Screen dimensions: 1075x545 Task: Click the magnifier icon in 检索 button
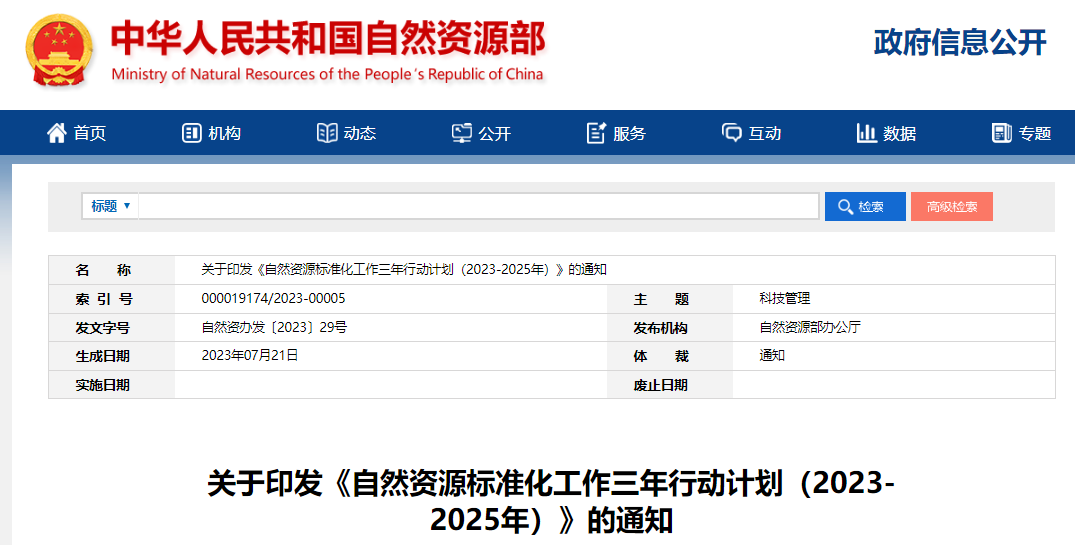845,207
